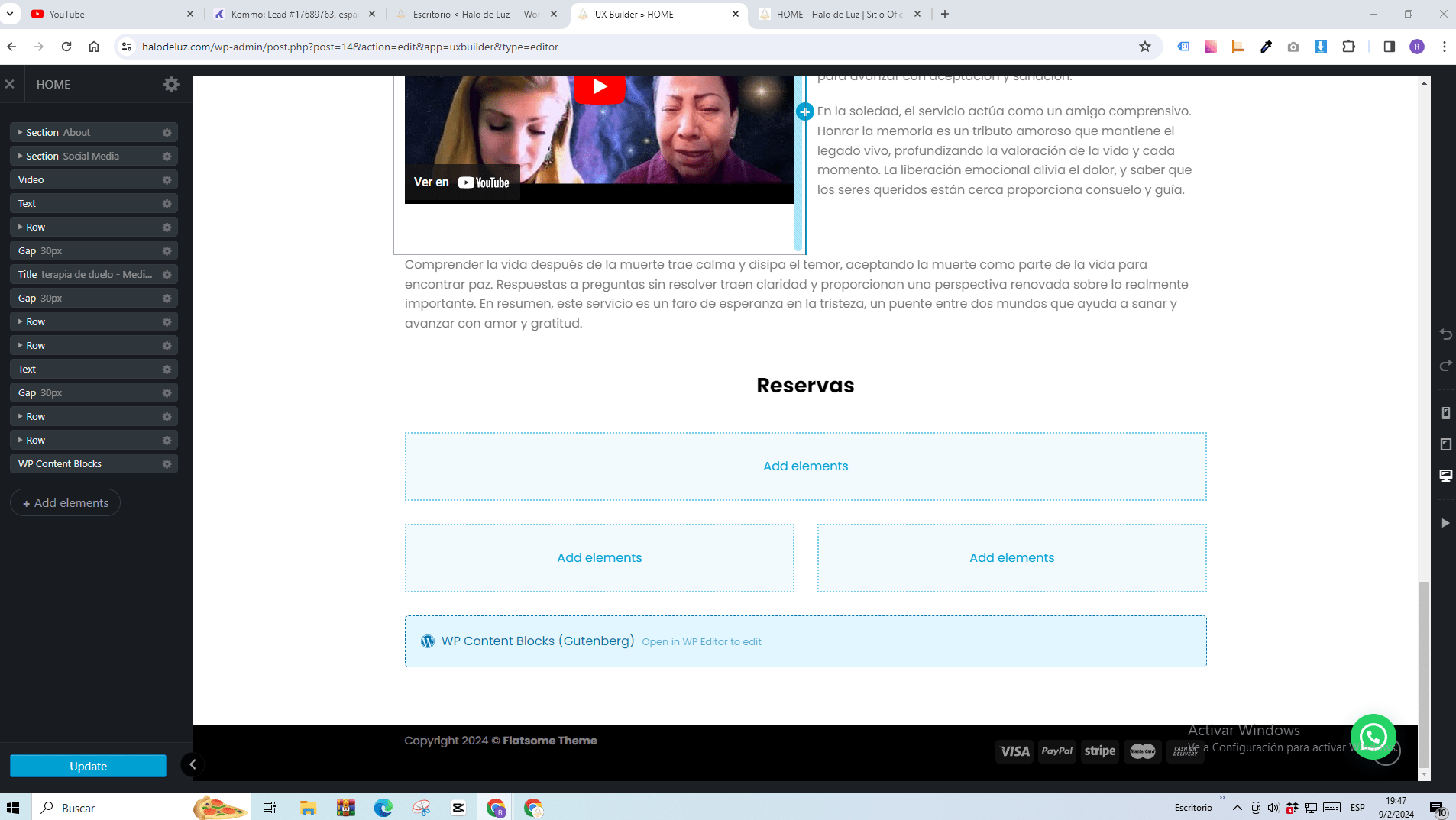This screenshot has height=820, width=1456.
Task: Switch to desktop preview icon
Action: click(1445, 476)
